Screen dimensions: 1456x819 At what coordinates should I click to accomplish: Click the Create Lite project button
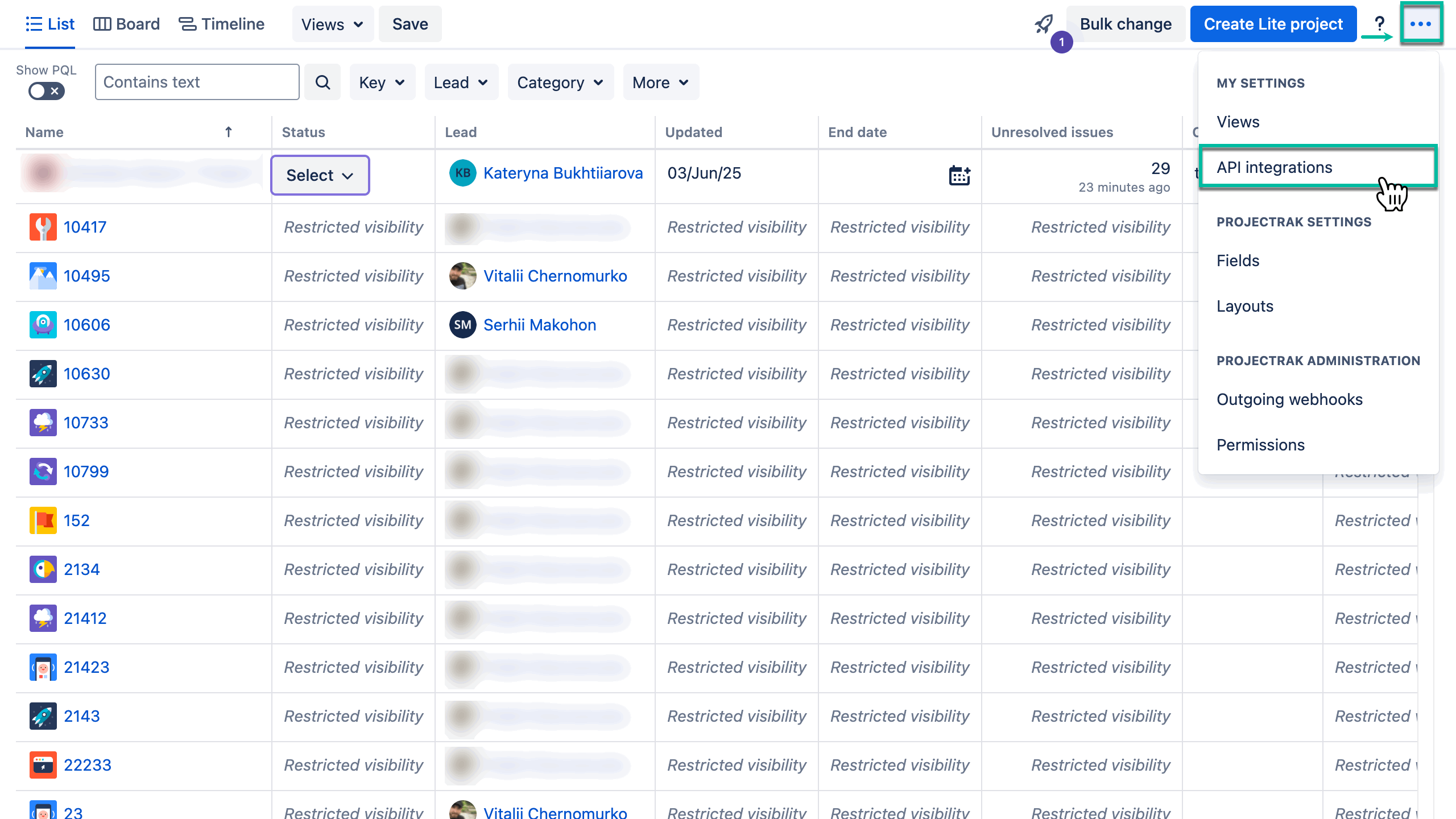pyautogui.click(x=1273, y=24)
